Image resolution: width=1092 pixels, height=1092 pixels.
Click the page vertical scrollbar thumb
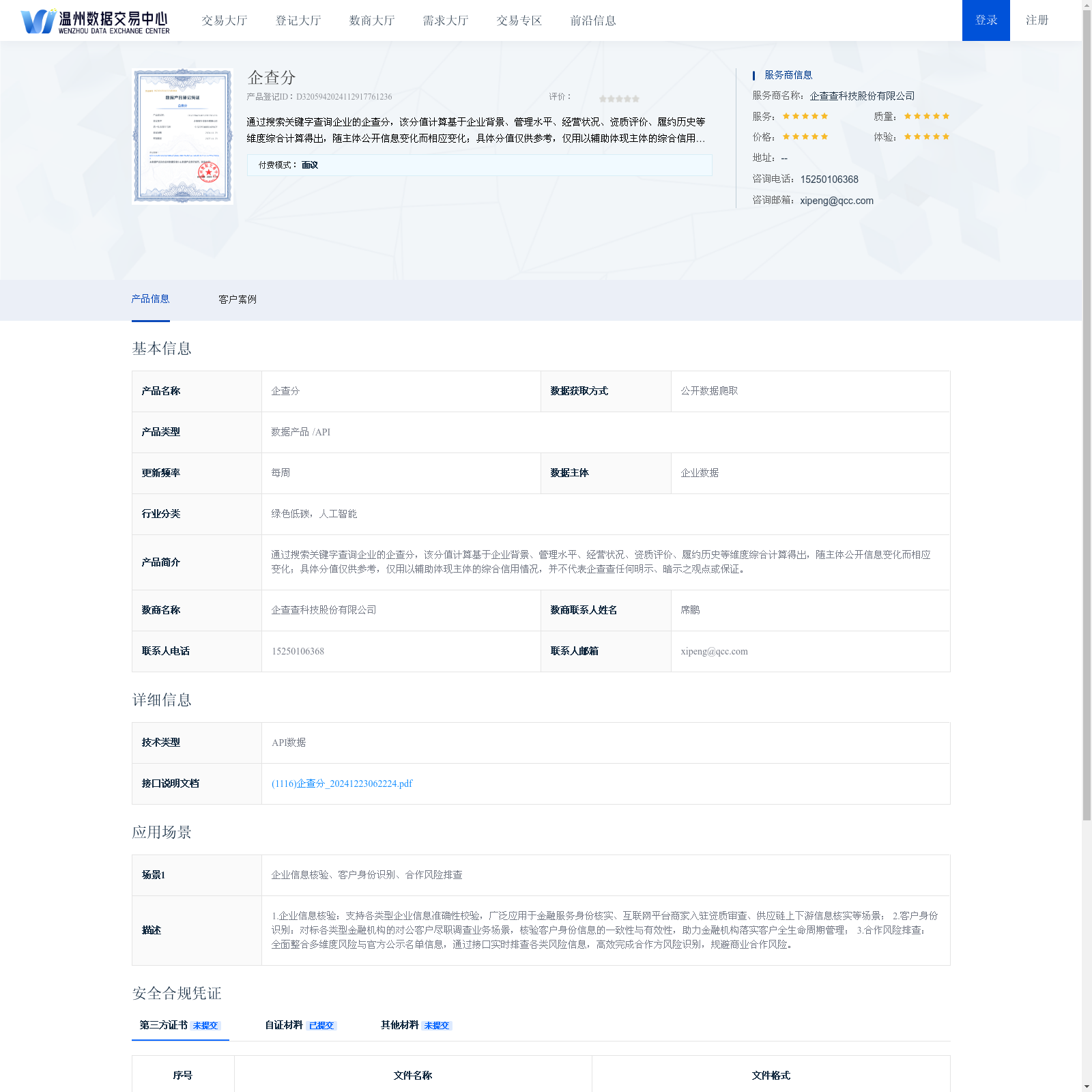tap(1087, 416)
